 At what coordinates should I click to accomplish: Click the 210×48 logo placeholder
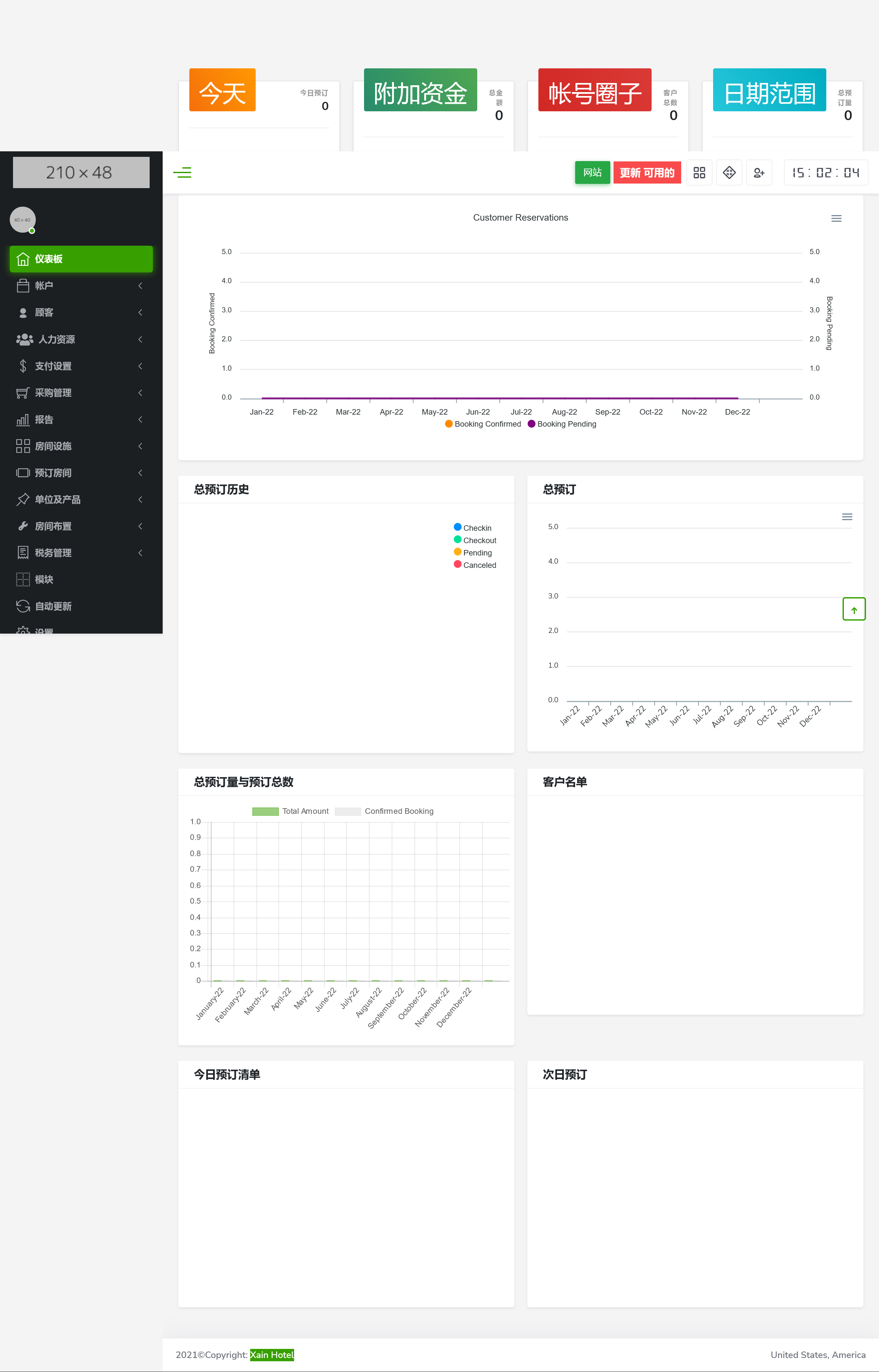(81, 172)
